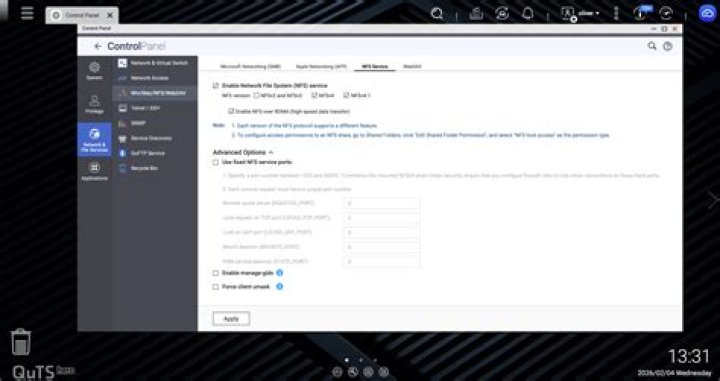Select the NFS Service tab
This screenshot has width=720, height=381.
375,67
